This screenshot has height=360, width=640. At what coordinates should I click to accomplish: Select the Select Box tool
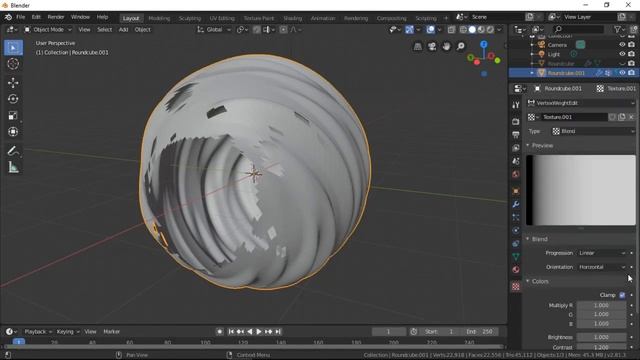click(13, 48)
